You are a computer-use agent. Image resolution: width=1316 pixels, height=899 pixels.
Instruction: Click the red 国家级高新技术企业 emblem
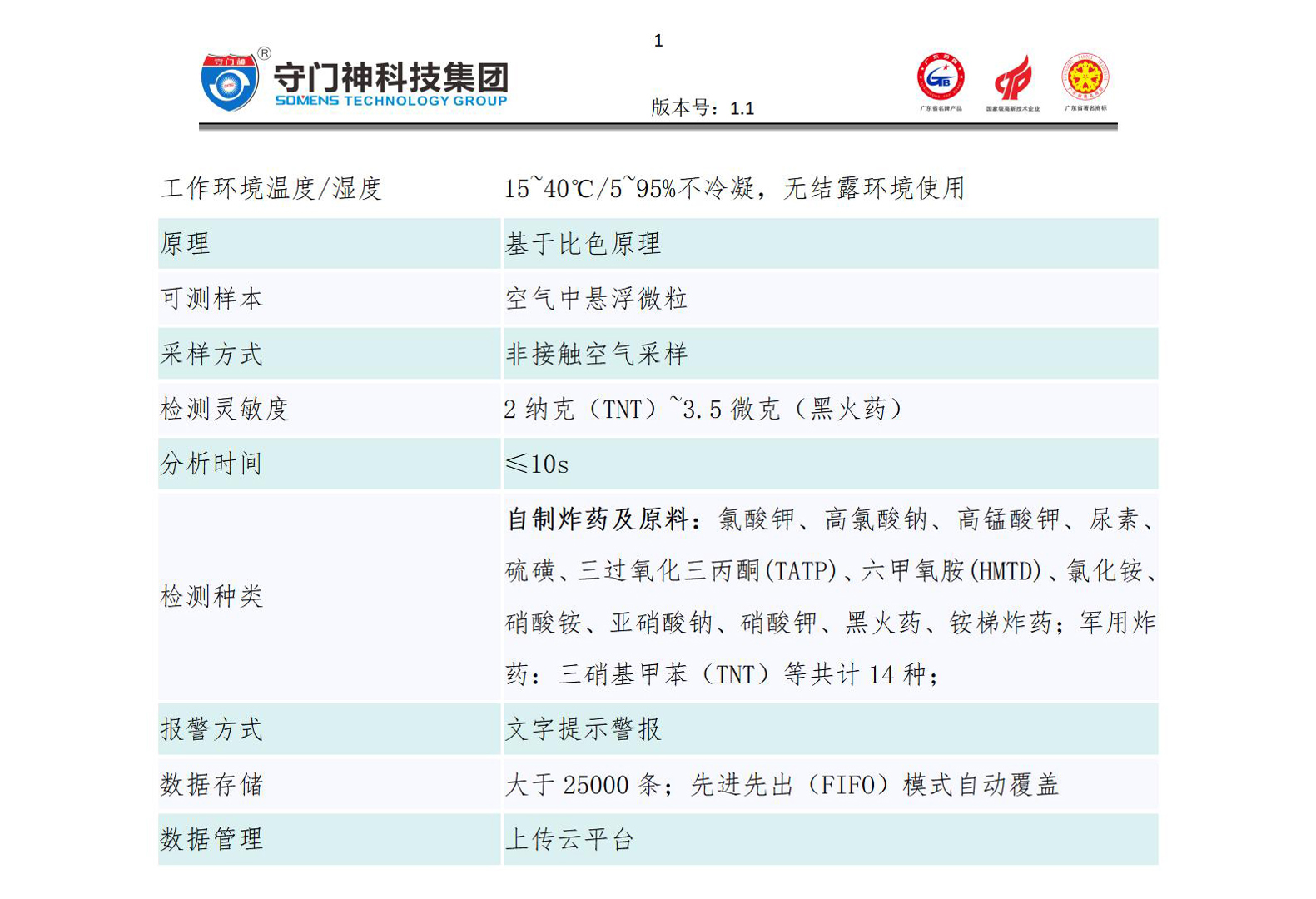1012,78
